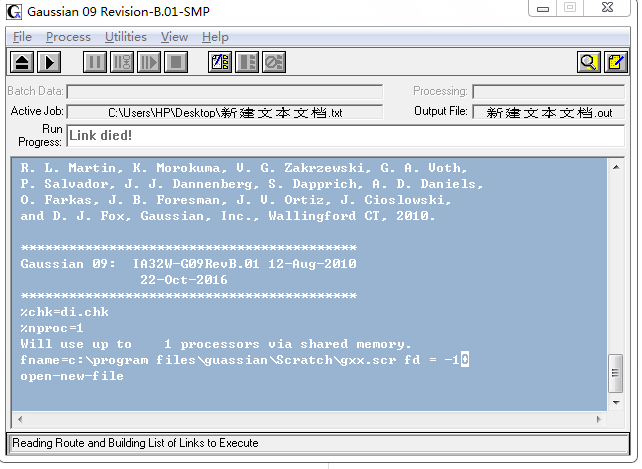Start the current job with play icon

(x=49, y=62)
